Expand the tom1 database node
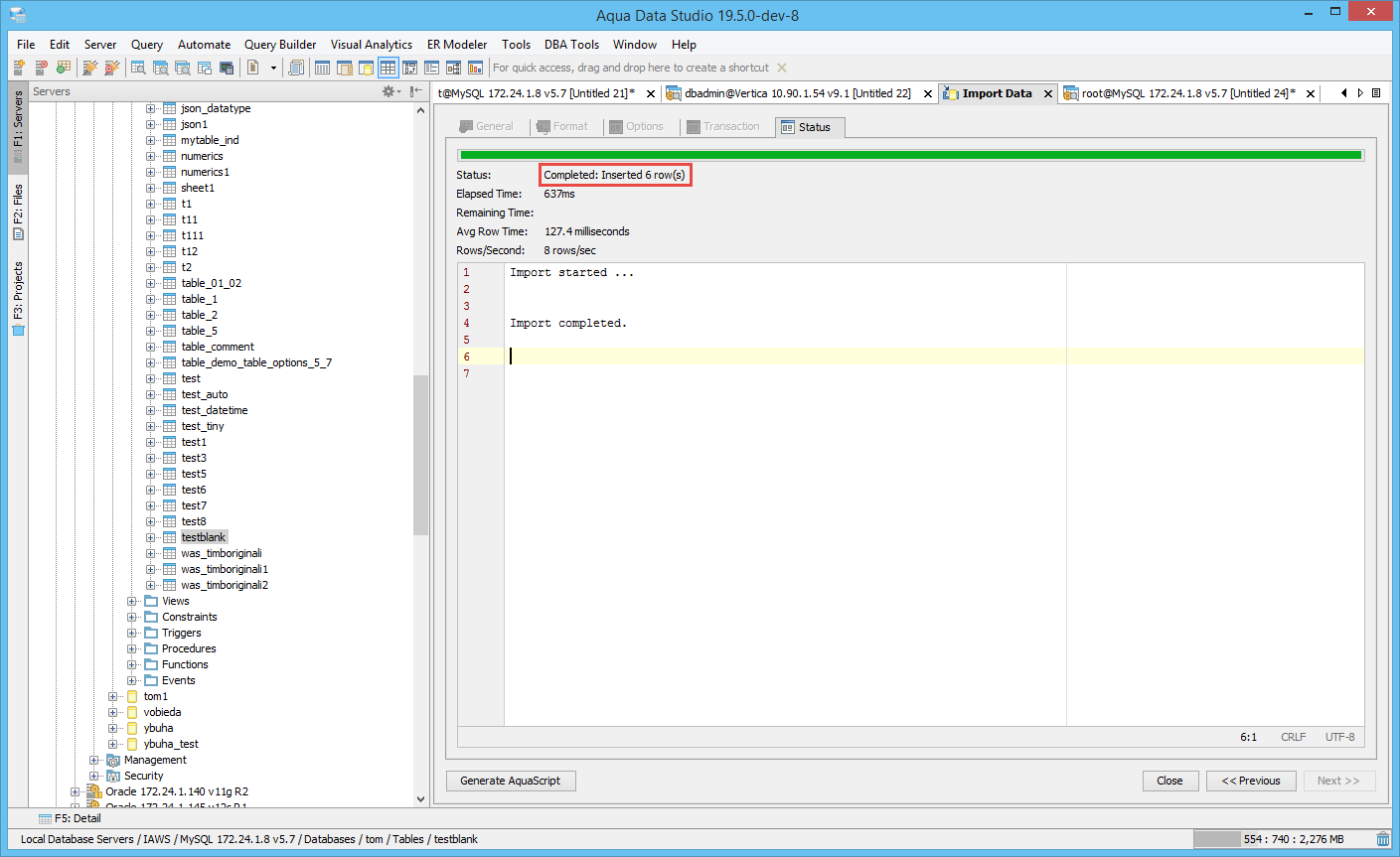This screenshot has height=857, width=1400. [113, 696]
